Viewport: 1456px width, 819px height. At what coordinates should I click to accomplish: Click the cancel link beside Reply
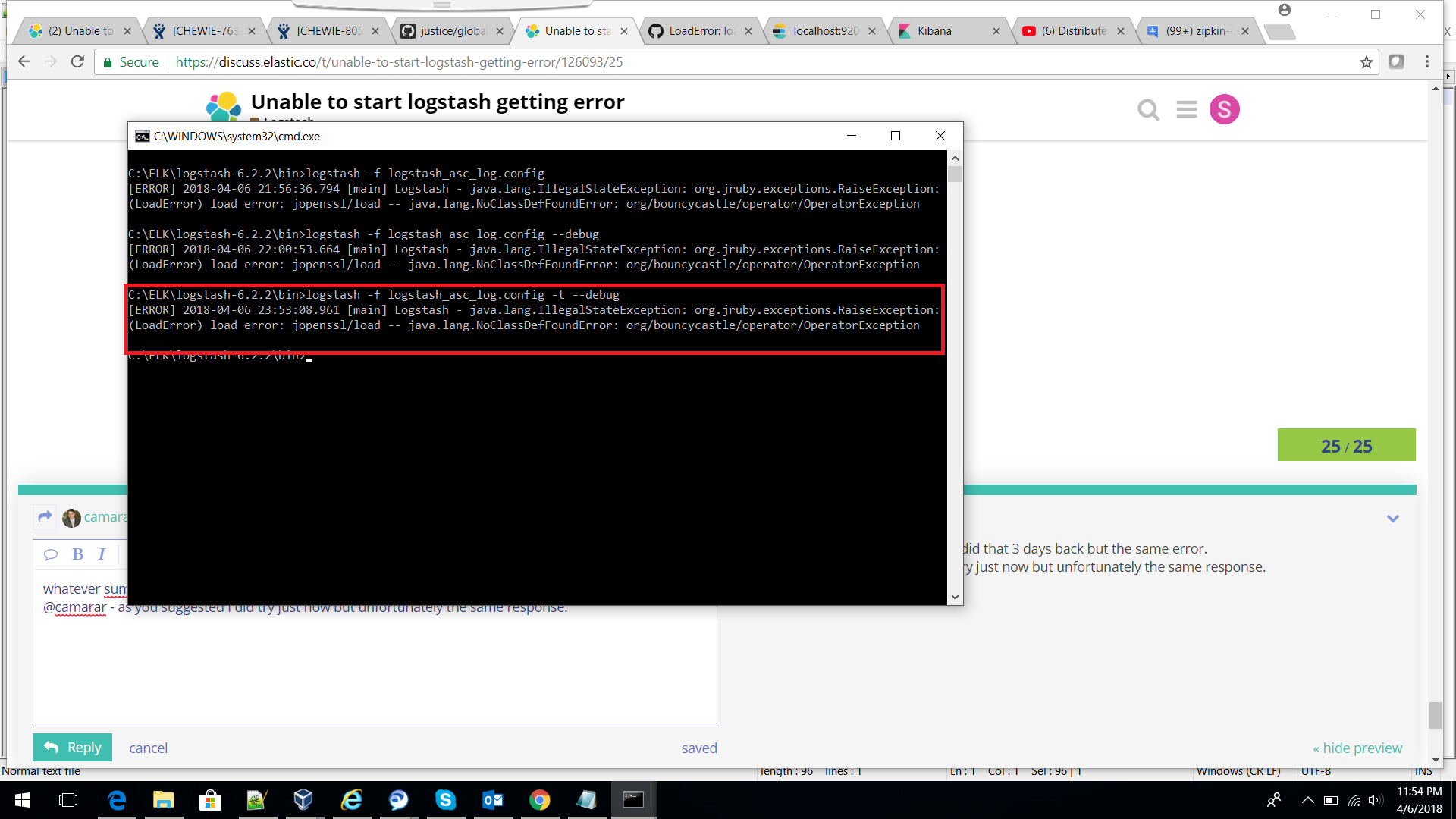148,748
